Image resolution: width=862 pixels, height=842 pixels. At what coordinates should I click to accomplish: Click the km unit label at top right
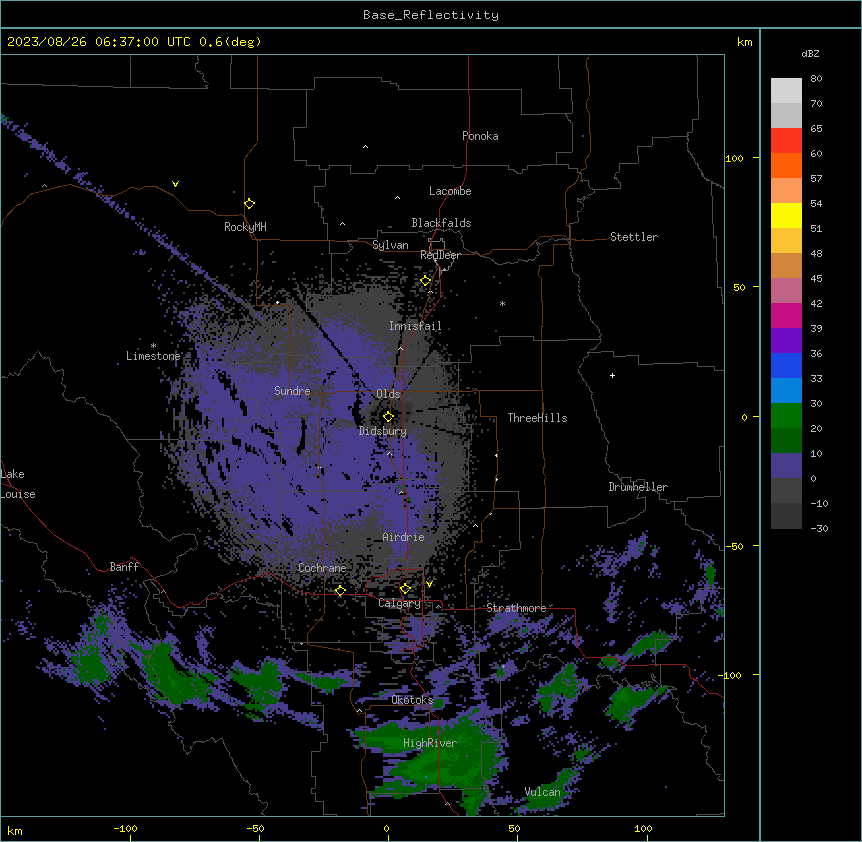tap(744, 42)
